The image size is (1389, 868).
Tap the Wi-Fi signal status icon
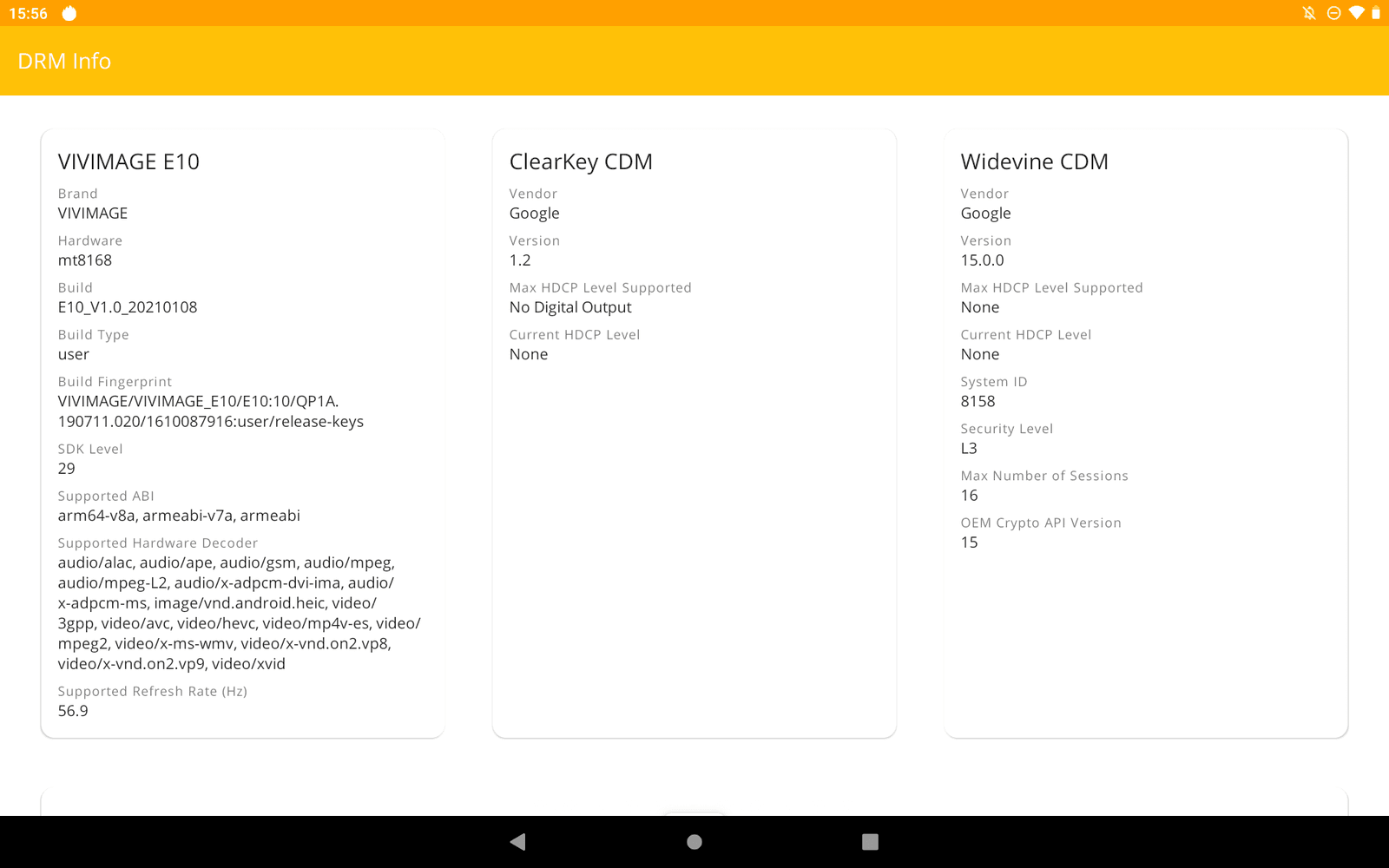1356,13
